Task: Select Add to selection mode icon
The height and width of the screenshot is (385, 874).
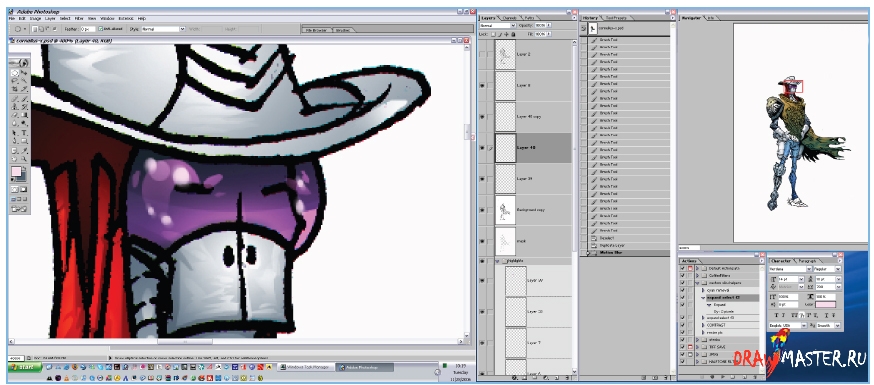Action: (41, 29)
